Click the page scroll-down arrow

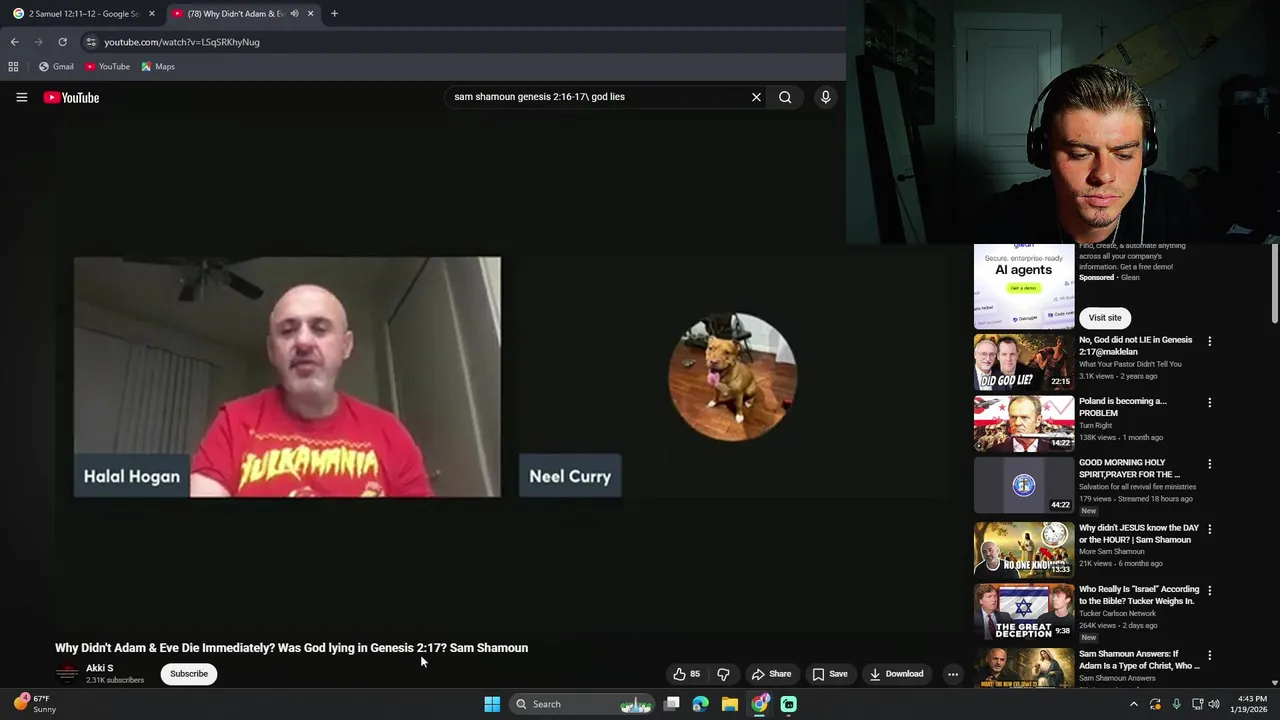point(1274,682)
